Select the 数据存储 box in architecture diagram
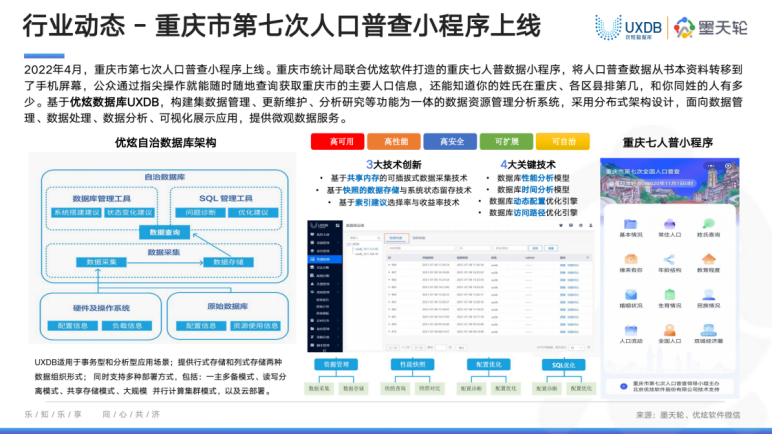Screen dimensions: 772x434 click(228, 262)
